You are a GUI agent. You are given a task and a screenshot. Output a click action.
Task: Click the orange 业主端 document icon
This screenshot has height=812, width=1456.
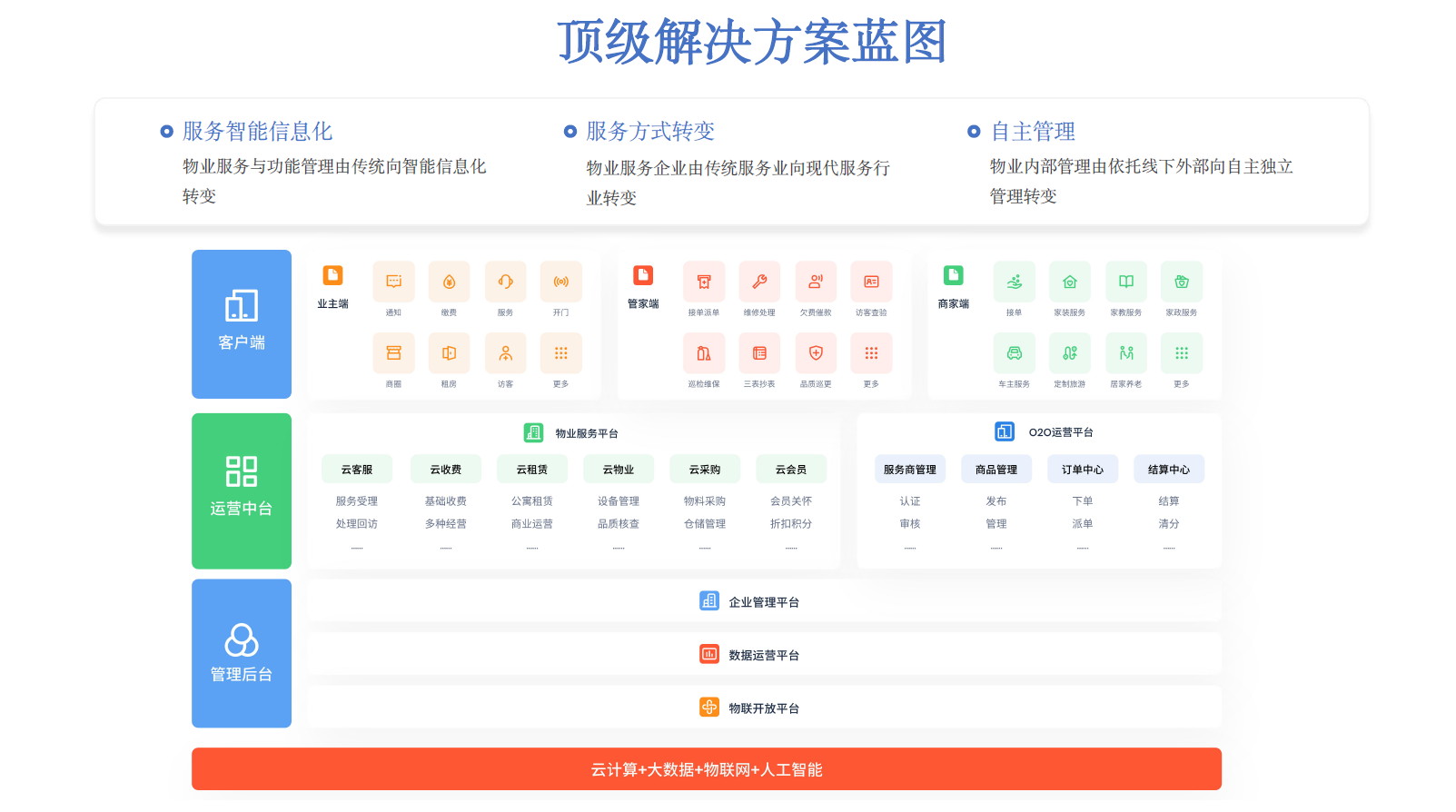pos(332,275)
